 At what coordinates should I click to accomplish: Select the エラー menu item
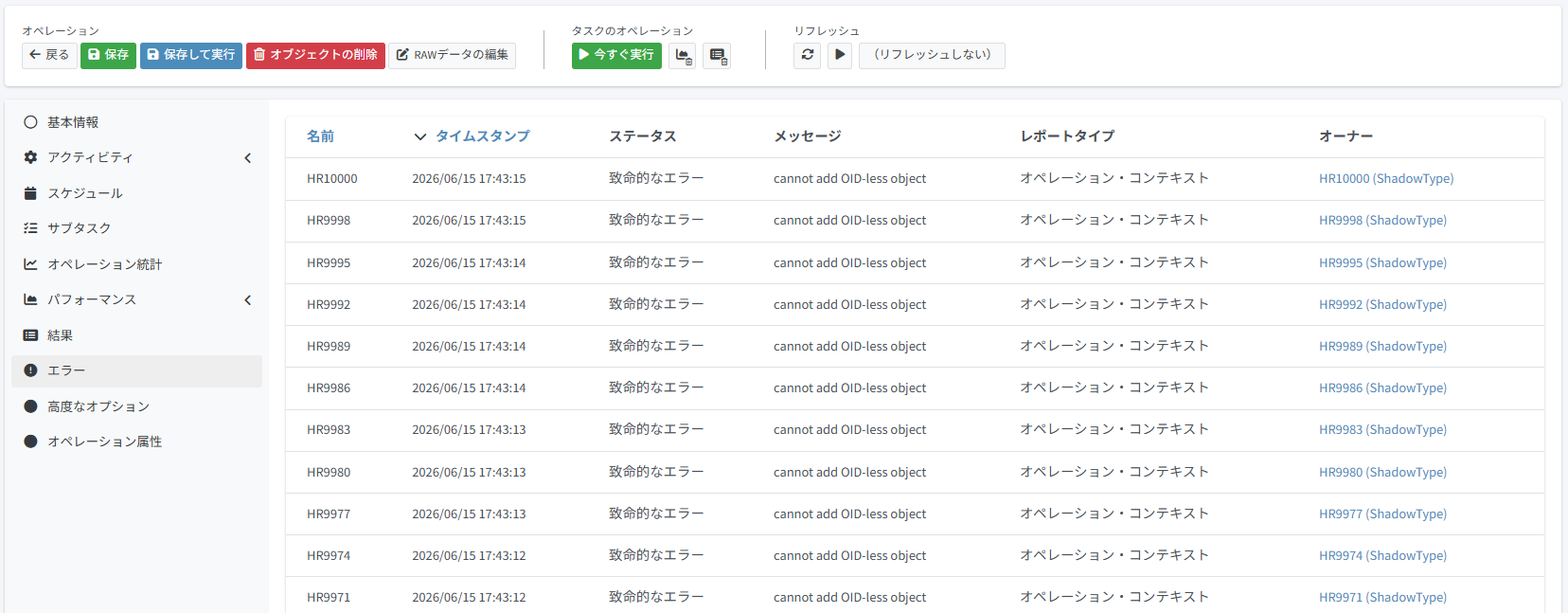coord(136,371)
